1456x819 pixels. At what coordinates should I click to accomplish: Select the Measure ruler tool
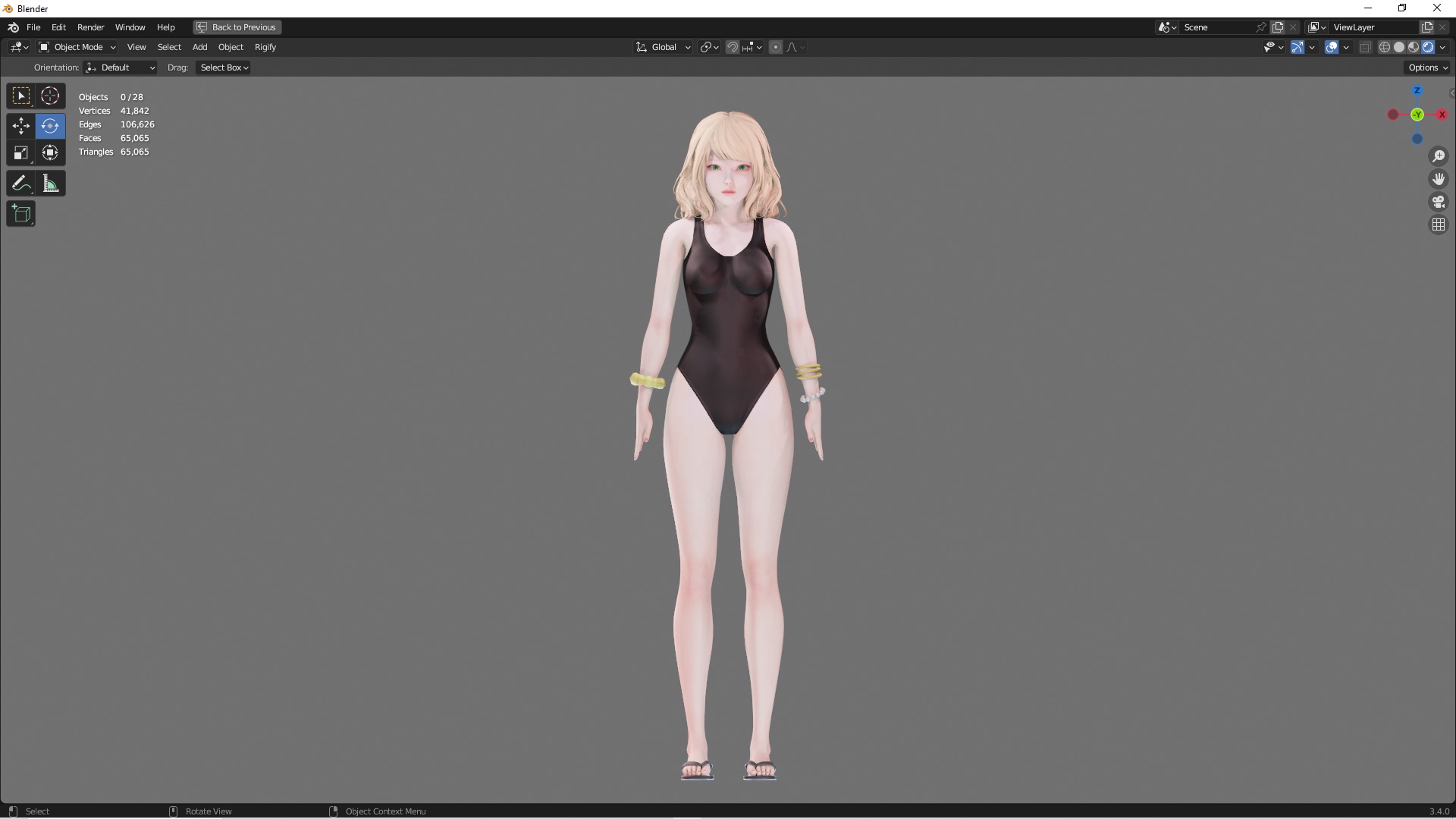(50, 184)
